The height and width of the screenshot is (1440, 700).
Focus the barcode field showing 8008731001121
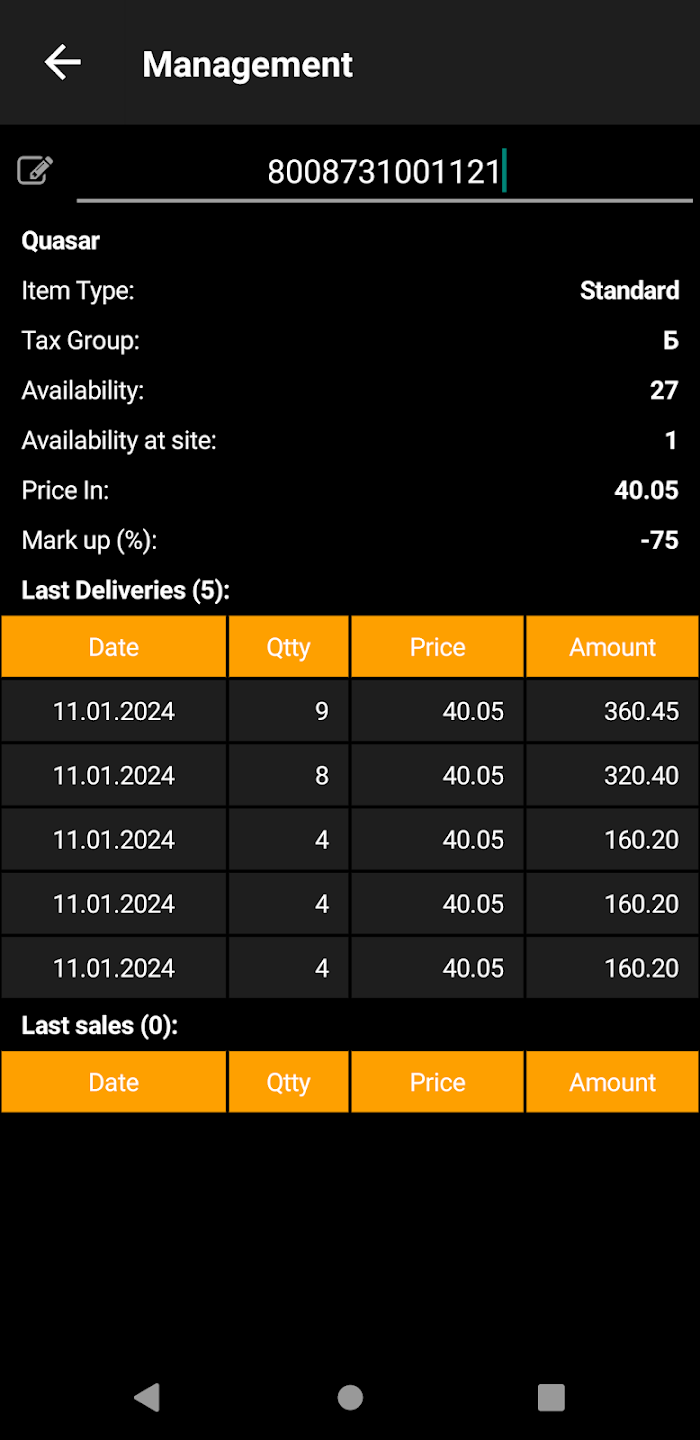pos(384,172)
